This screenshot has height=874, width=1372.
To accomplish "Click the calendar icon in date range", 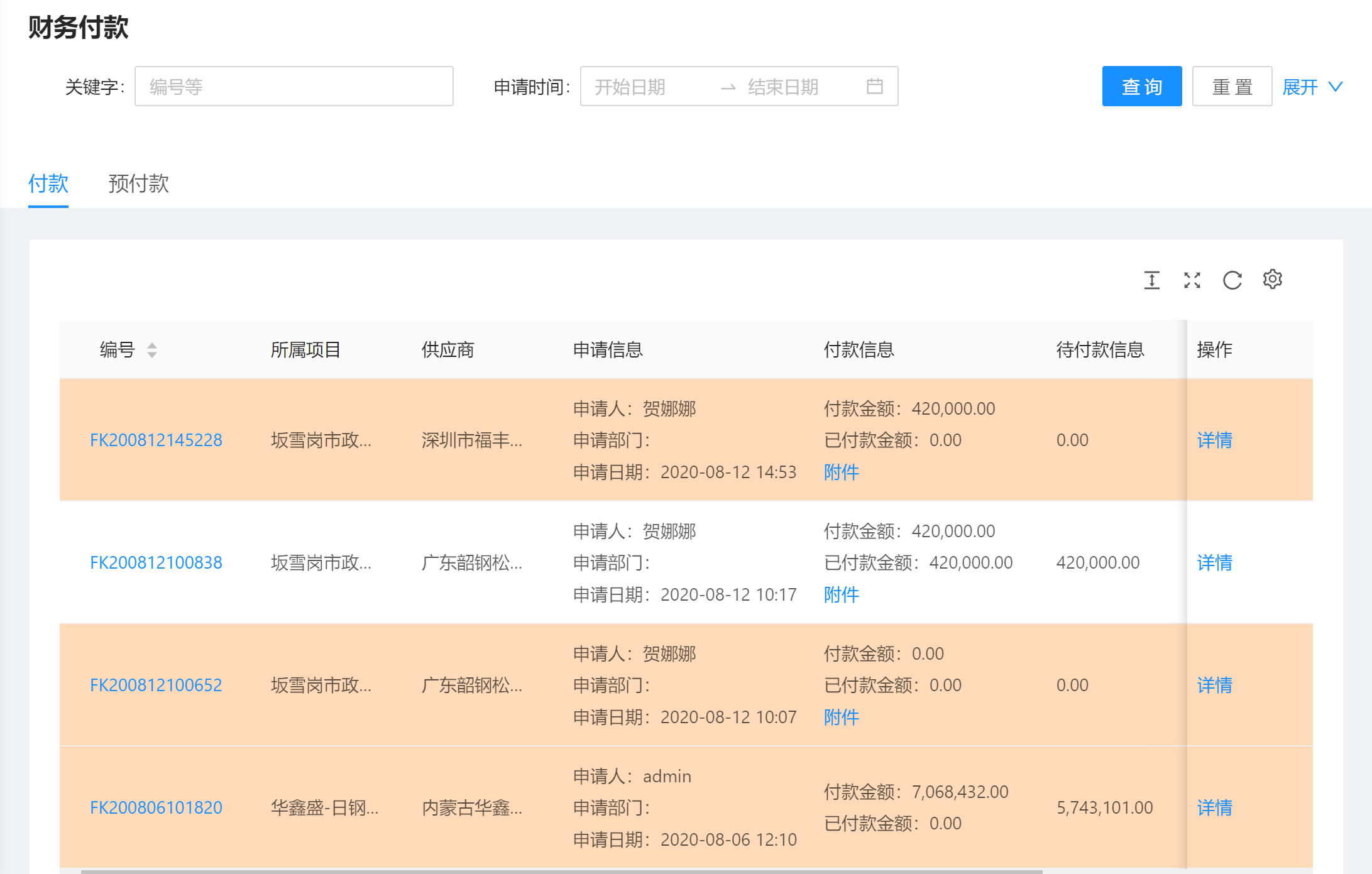I will (874, 86).
